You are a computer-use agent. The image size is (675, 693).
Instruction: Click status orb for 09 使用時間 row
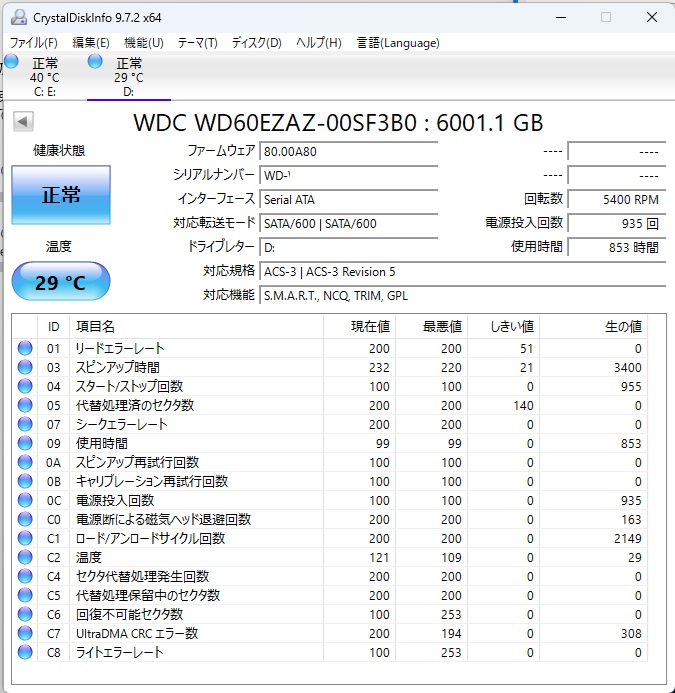click(x=25, y=443)
